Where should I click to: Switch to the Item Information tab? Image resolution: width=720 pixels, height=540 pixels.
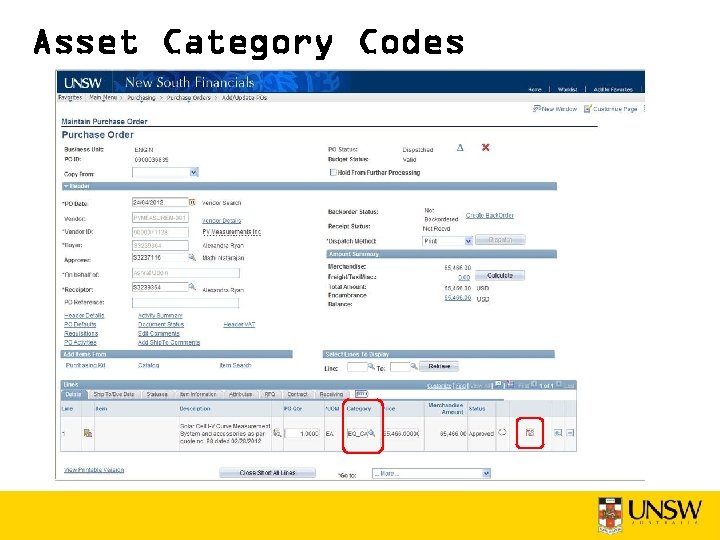(198, 394)
